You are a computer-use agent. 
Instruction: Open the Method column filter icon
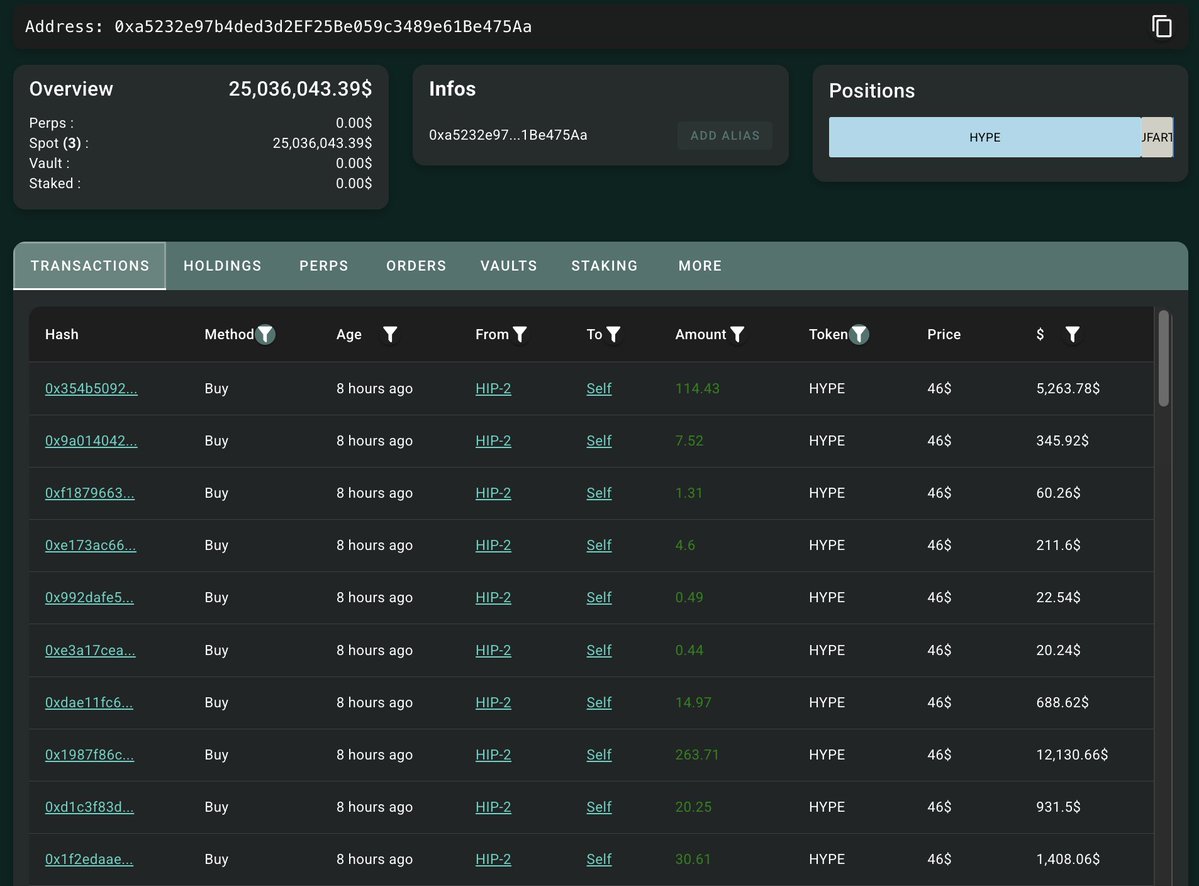(x=265, y=334)
